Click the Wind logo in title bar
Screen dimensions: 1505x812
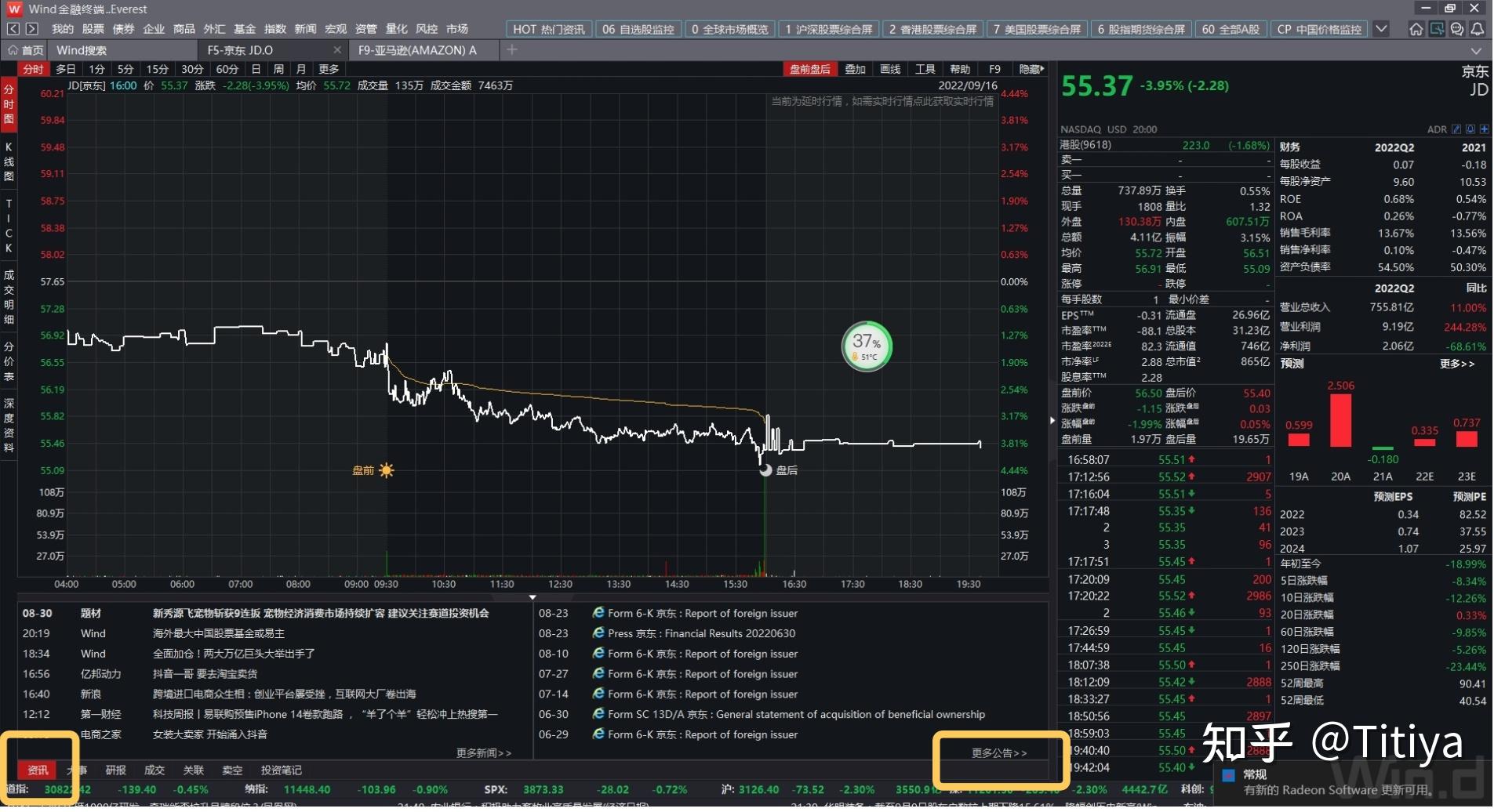14,9
